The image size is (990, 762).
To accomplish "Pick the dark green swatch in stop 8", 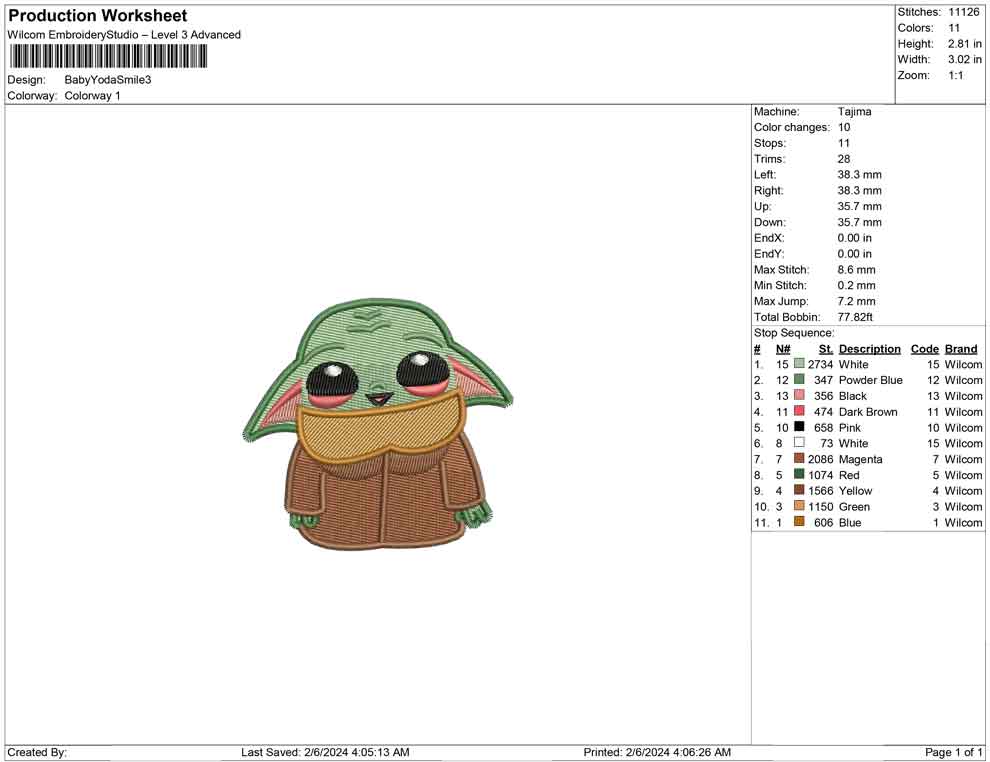I will (x=799, y=475).
